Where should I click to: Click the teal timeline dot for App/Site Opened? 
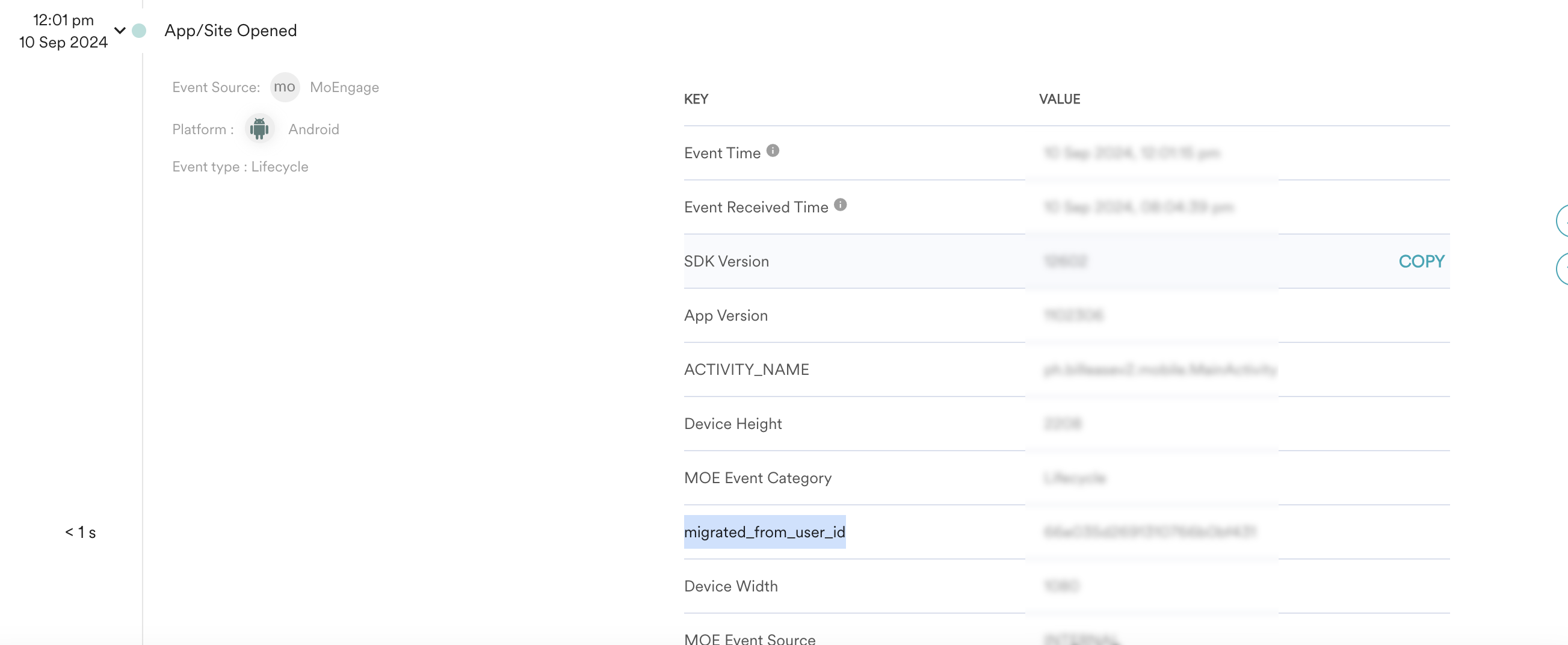point(139,31)
